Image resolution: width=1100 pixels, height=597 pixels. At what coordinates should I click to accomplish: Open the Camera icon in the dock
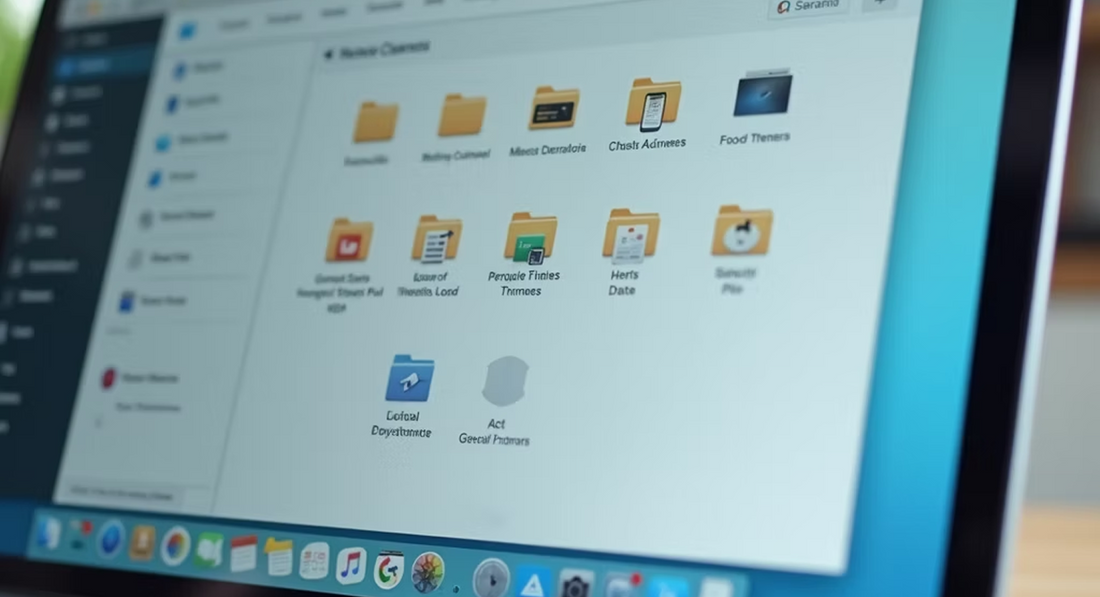click(575, 584)
